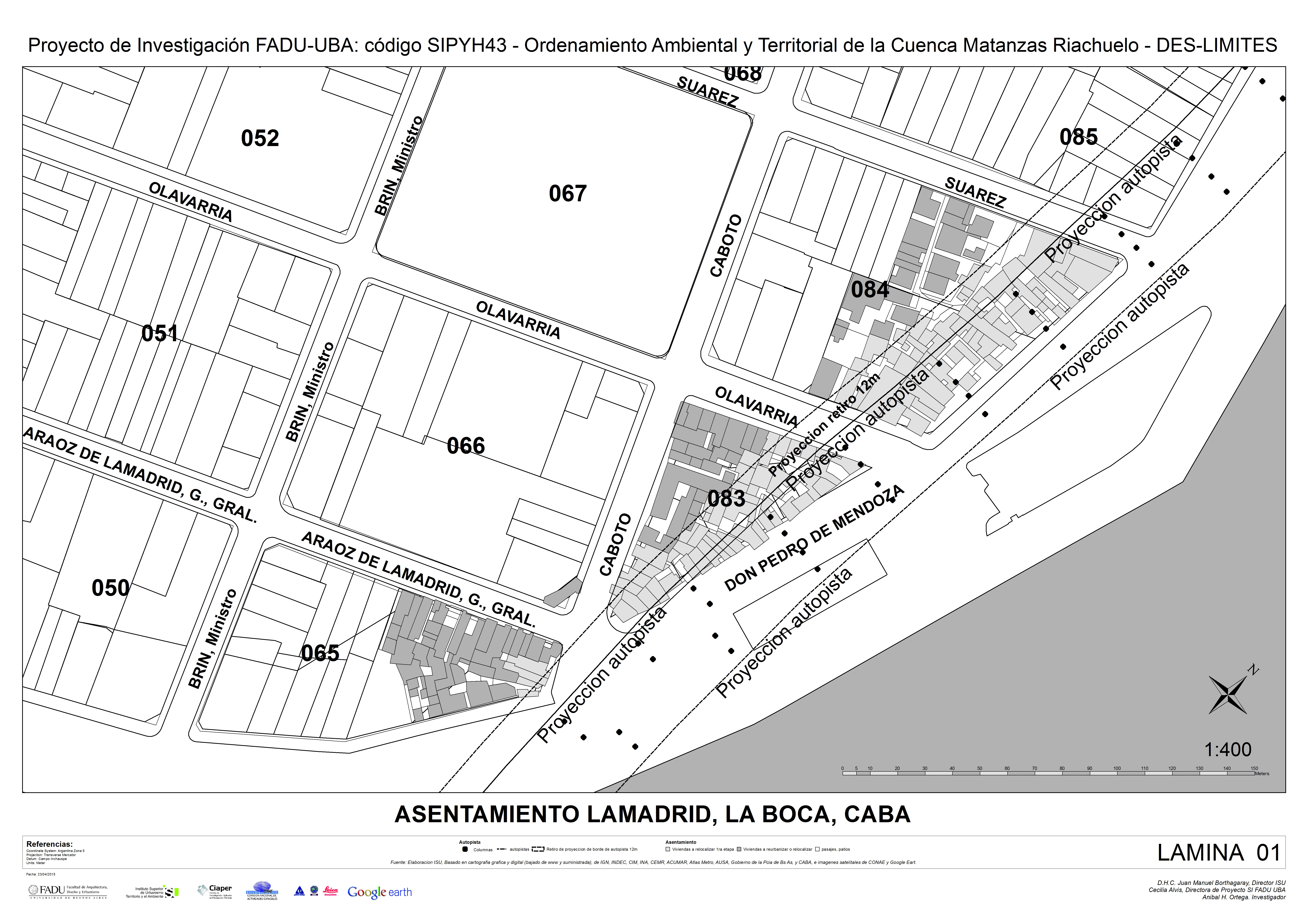Click the Leica Geosystems logo
1306x924 pixels.
330,891
